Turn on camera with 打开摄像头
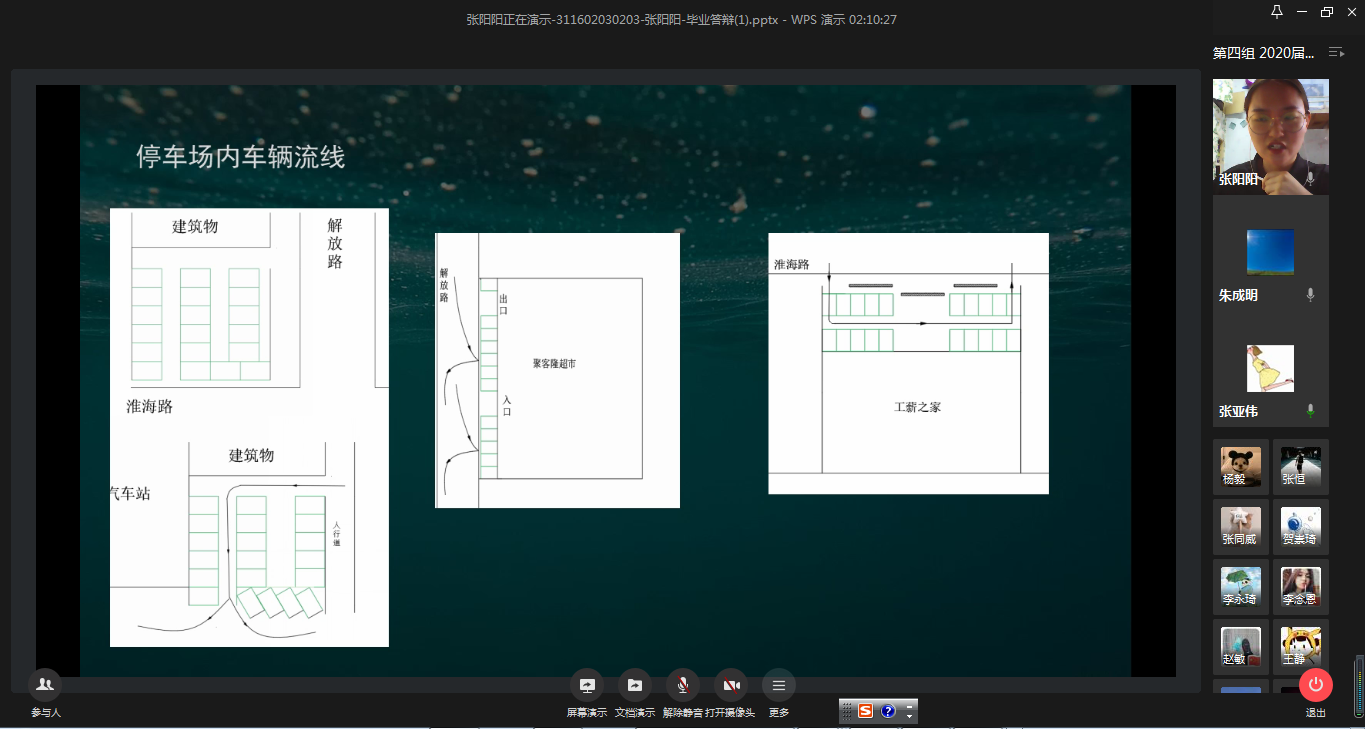 (x=731, y=686)
